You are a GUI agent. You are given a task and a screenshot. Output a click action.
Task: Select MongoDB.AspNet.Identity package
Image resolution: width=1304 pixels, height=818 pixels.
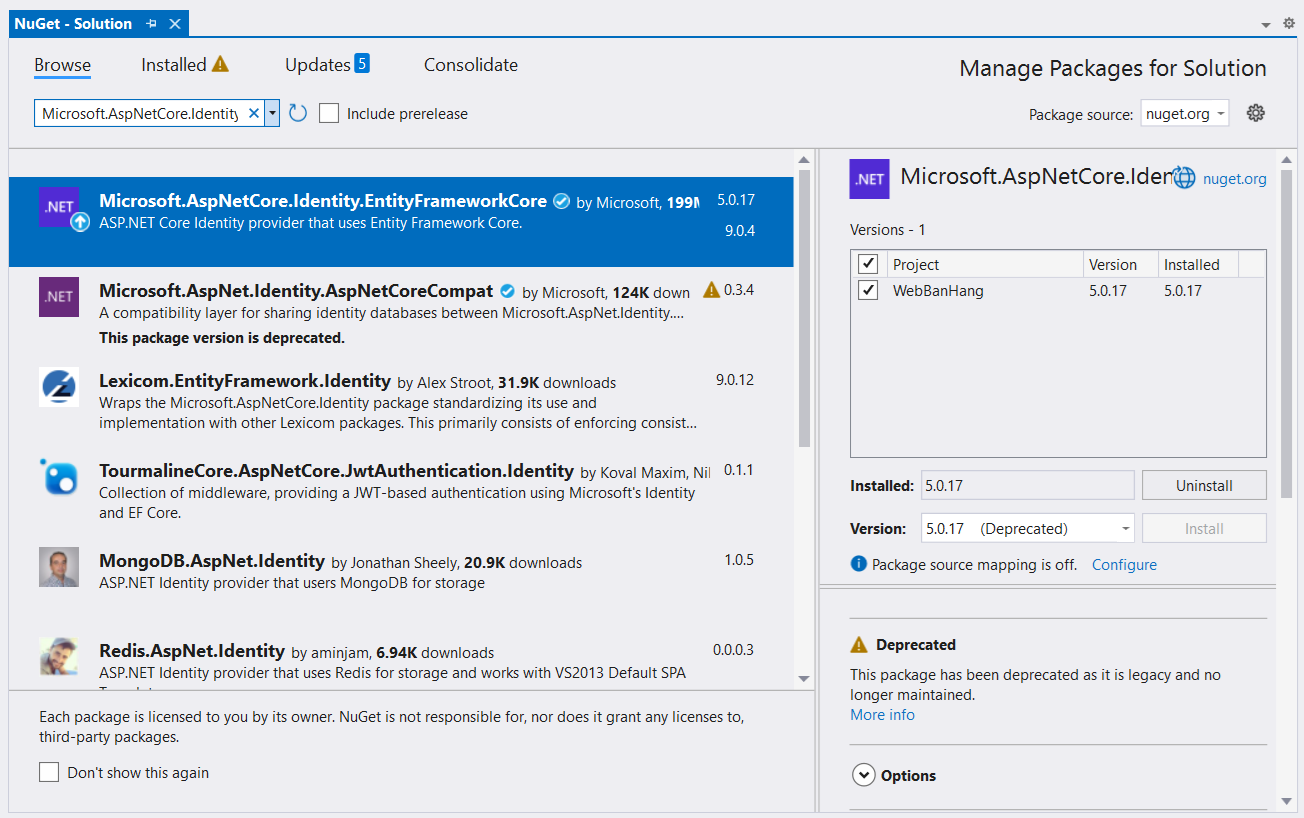coord(401,582)
